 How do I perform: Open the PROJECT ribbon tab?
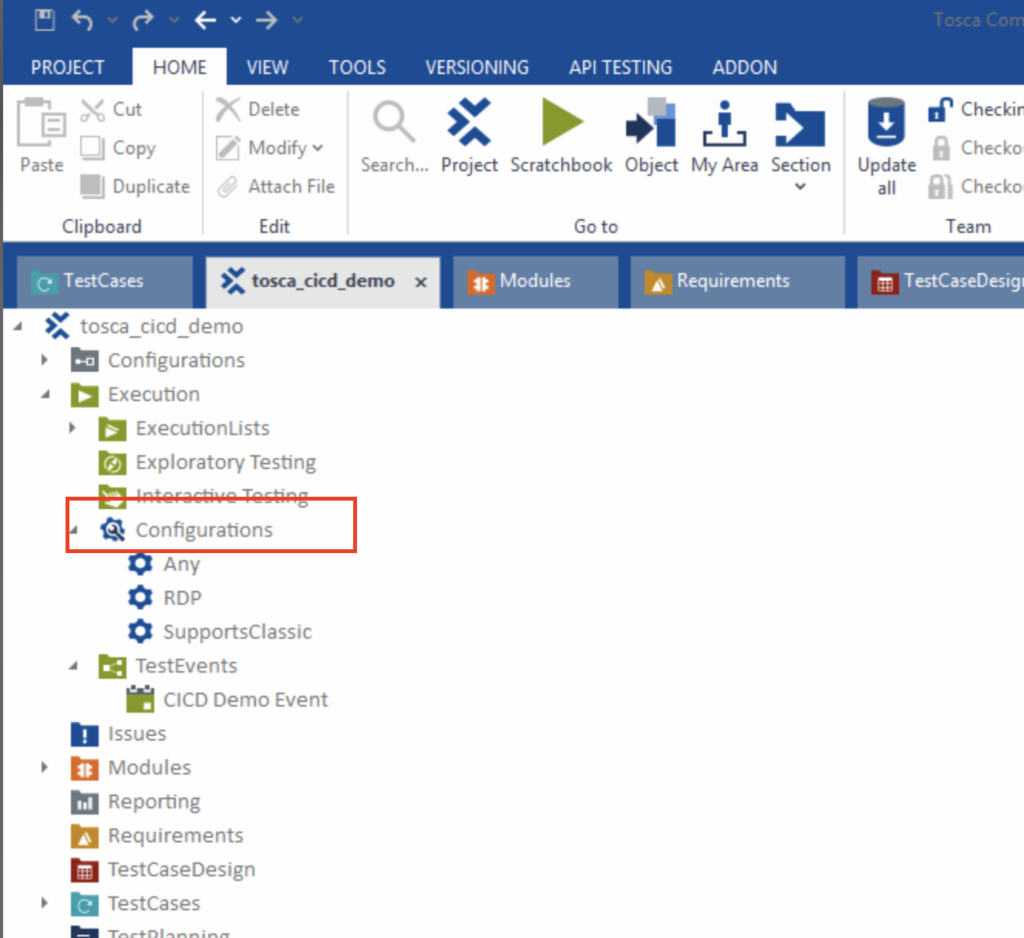click(x=67, y=67)
